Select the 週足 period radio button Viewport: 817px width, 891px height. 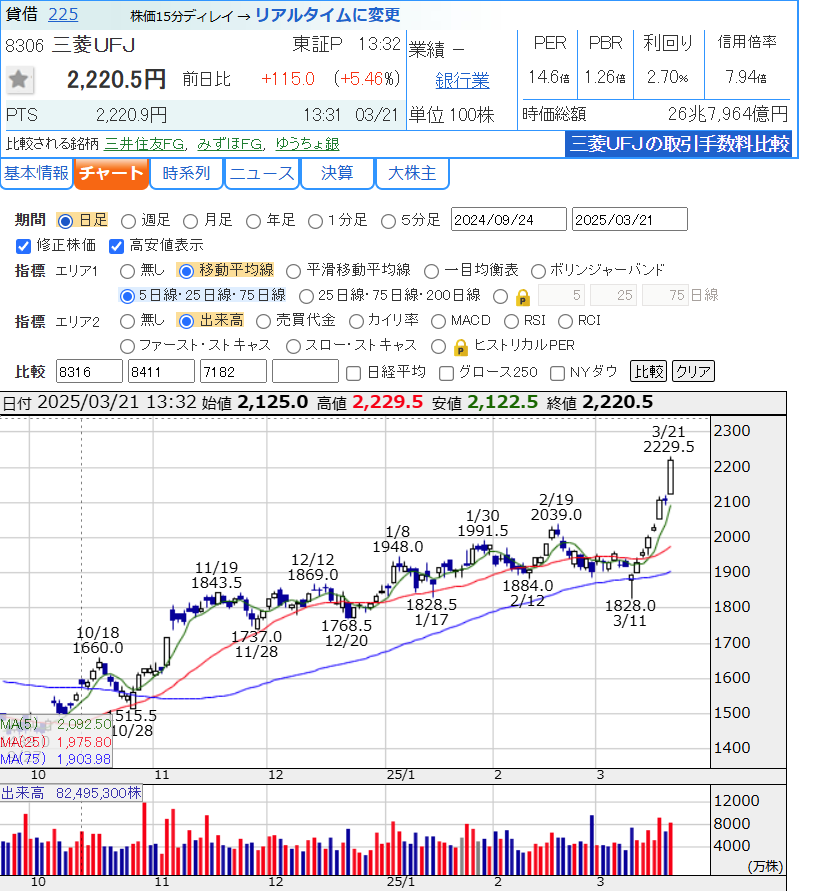[x=128, y=220]
